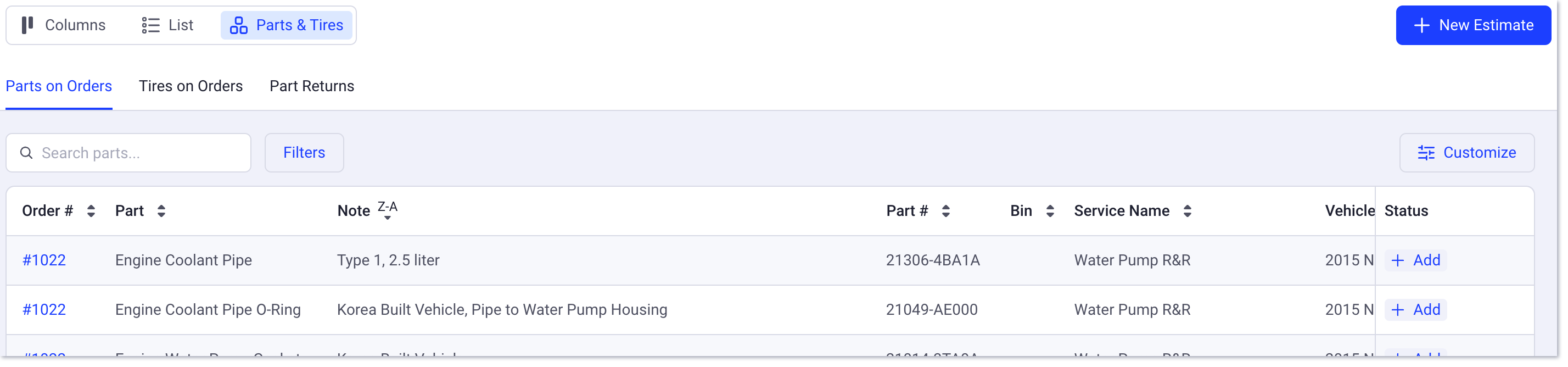Toggle sorting on the Order # column
The image size is (1568, 367).
click(x=90, y=210)
